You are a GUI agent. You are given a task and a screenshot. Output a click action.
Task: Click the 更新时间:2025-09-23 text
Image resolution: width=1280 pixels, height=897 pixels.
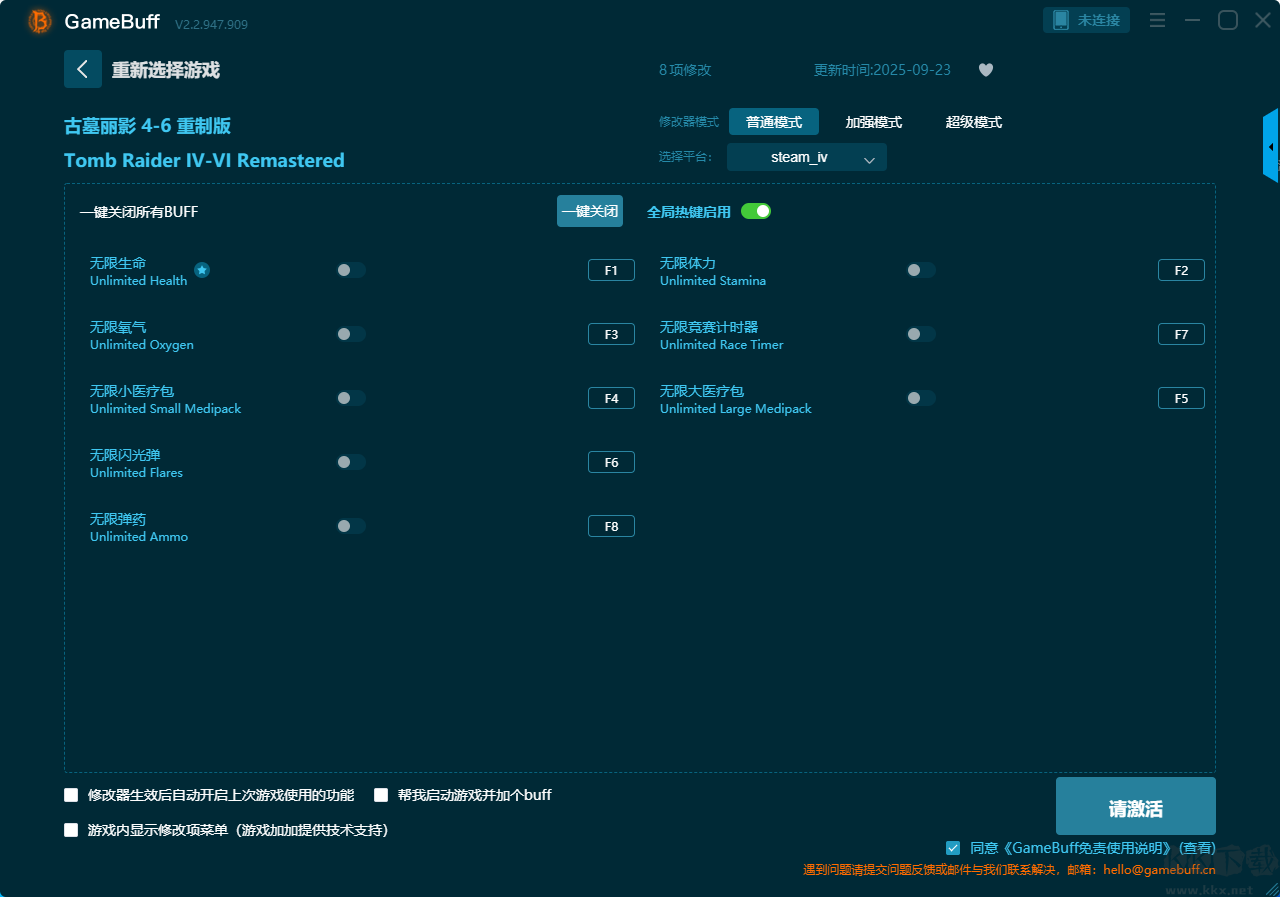click(882, 70)
